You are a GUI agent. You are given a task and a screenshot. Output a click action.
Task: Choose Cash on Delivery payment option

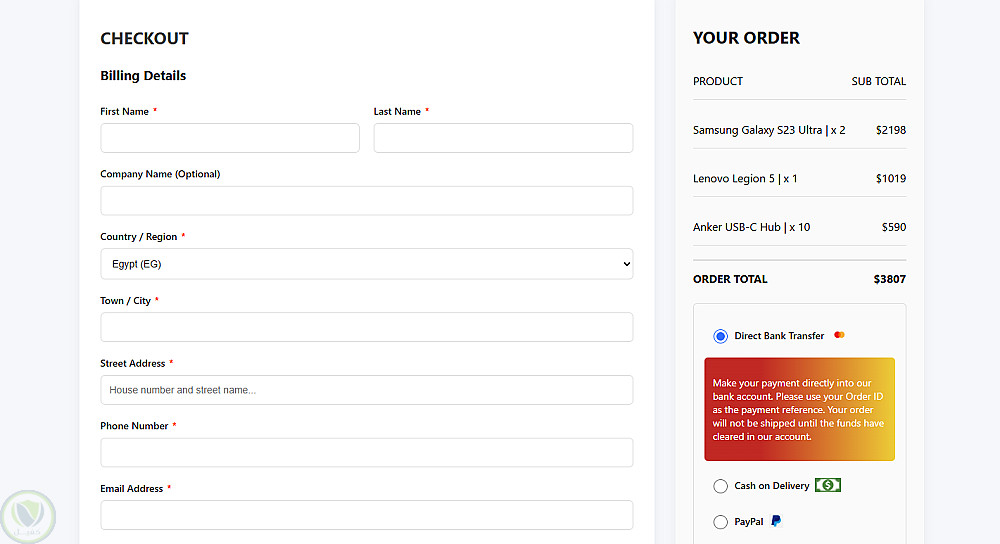pyautogui.click(x=720, y=486)
